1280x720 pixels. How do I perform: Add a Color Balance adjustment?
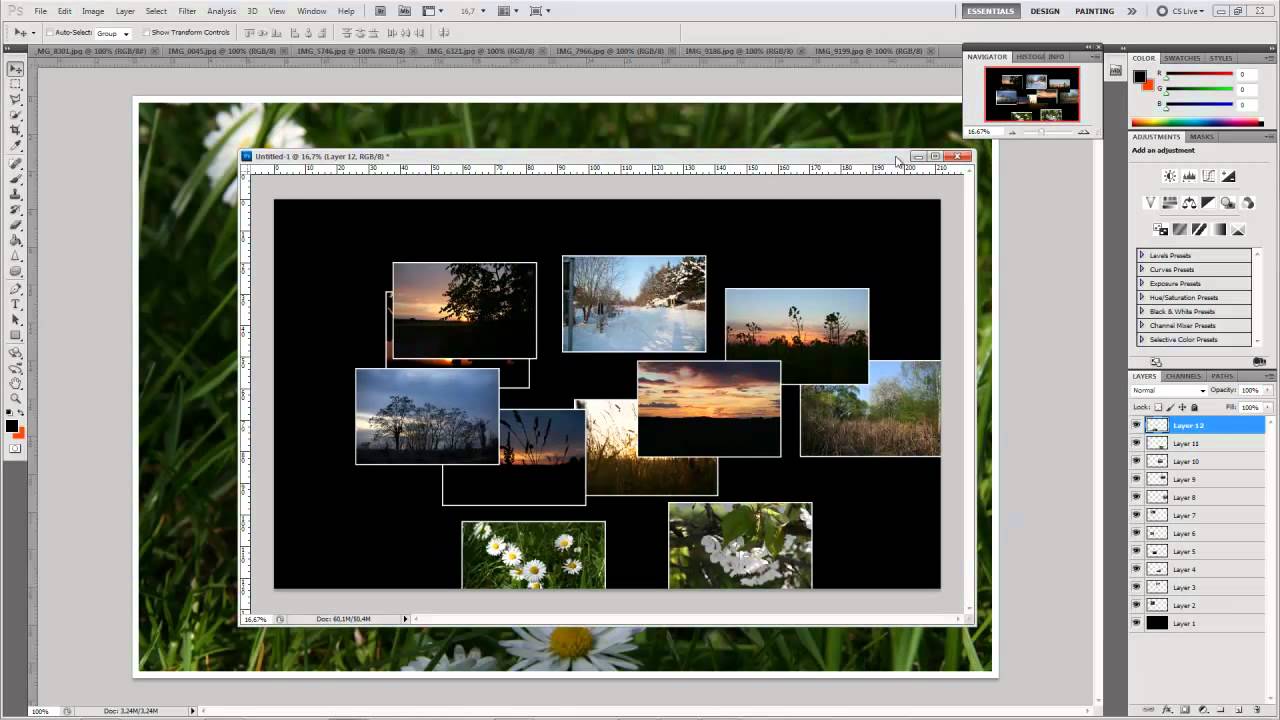click(x=1189, y=203)
